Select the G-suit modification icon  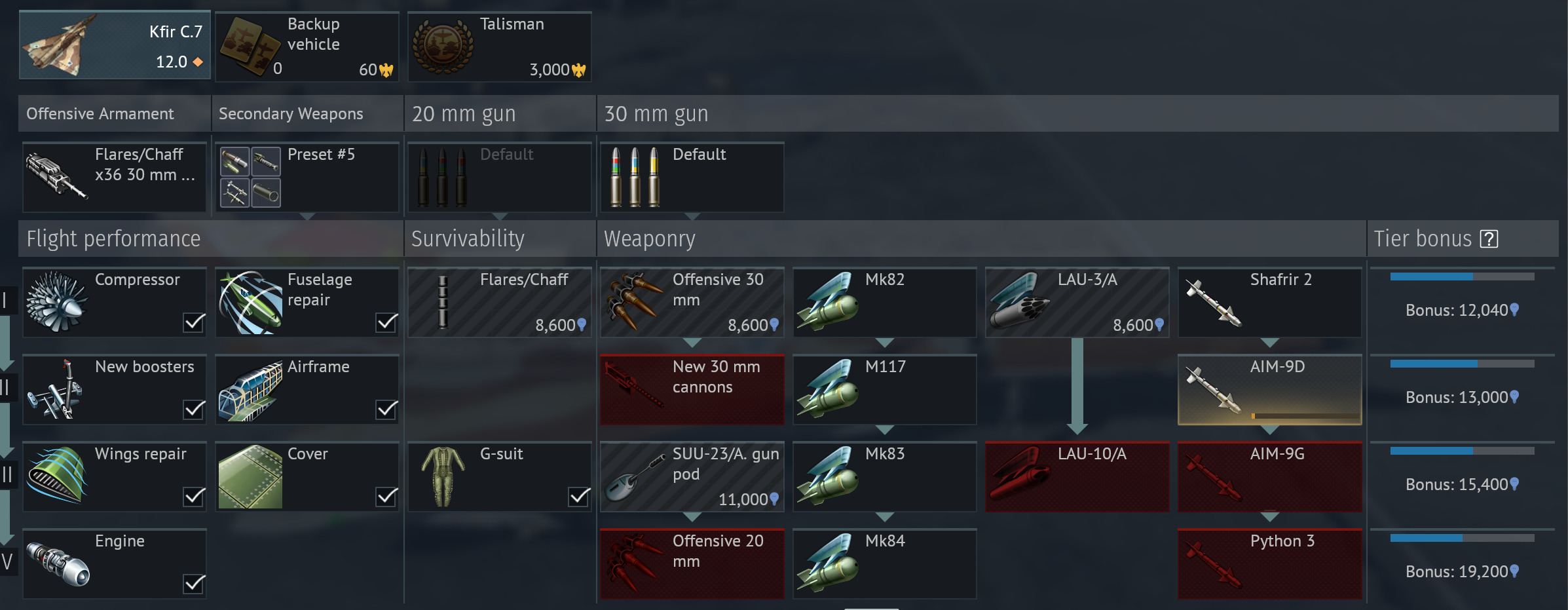tap(443, 476)
